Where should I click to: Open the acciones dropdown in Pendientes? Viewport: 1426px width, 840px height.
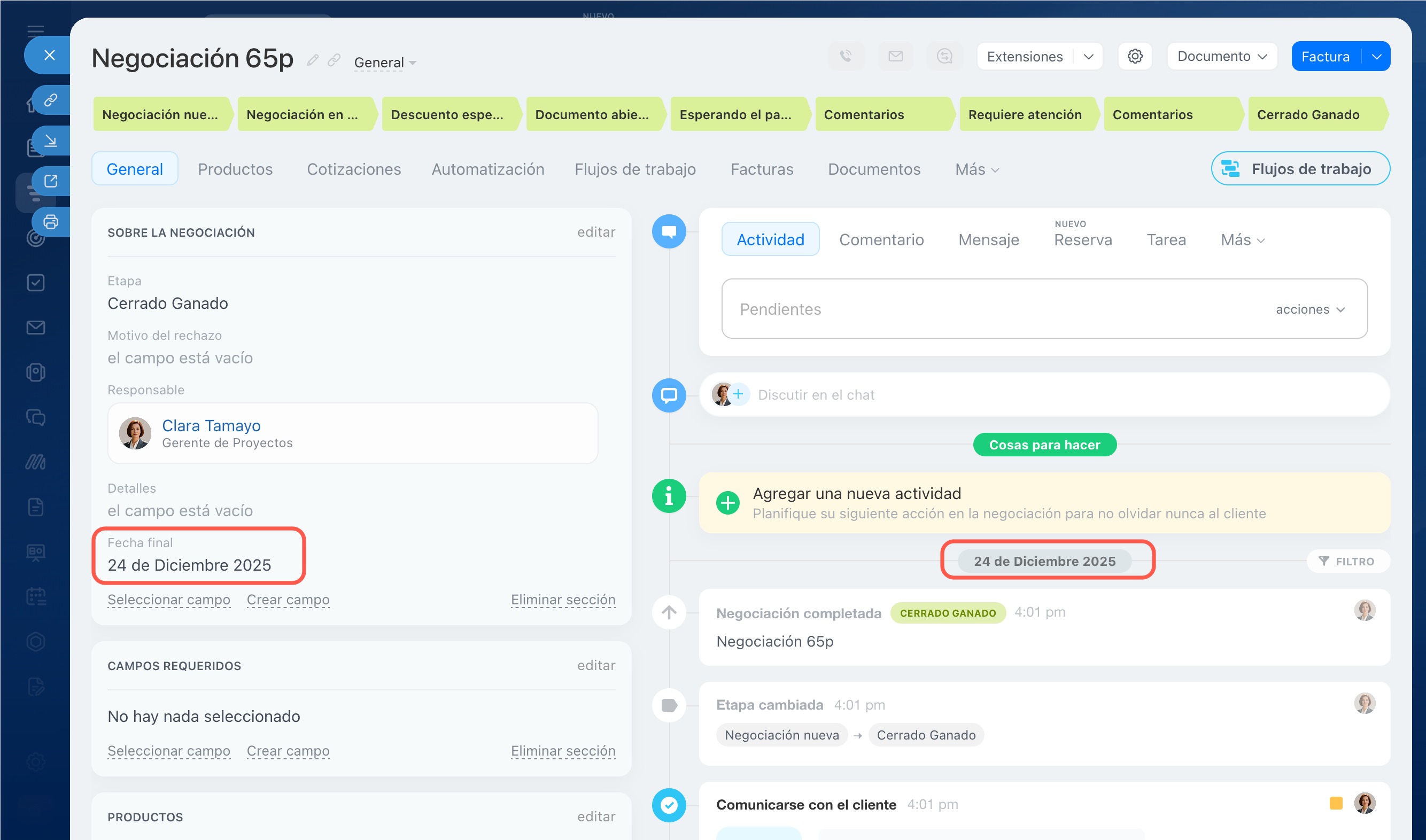pyautogui.click(x=1310, y=309)
